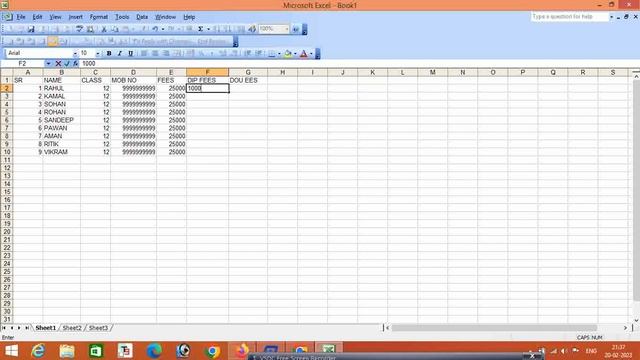Open the Drawing toolbar icon

tap(252, 29)
